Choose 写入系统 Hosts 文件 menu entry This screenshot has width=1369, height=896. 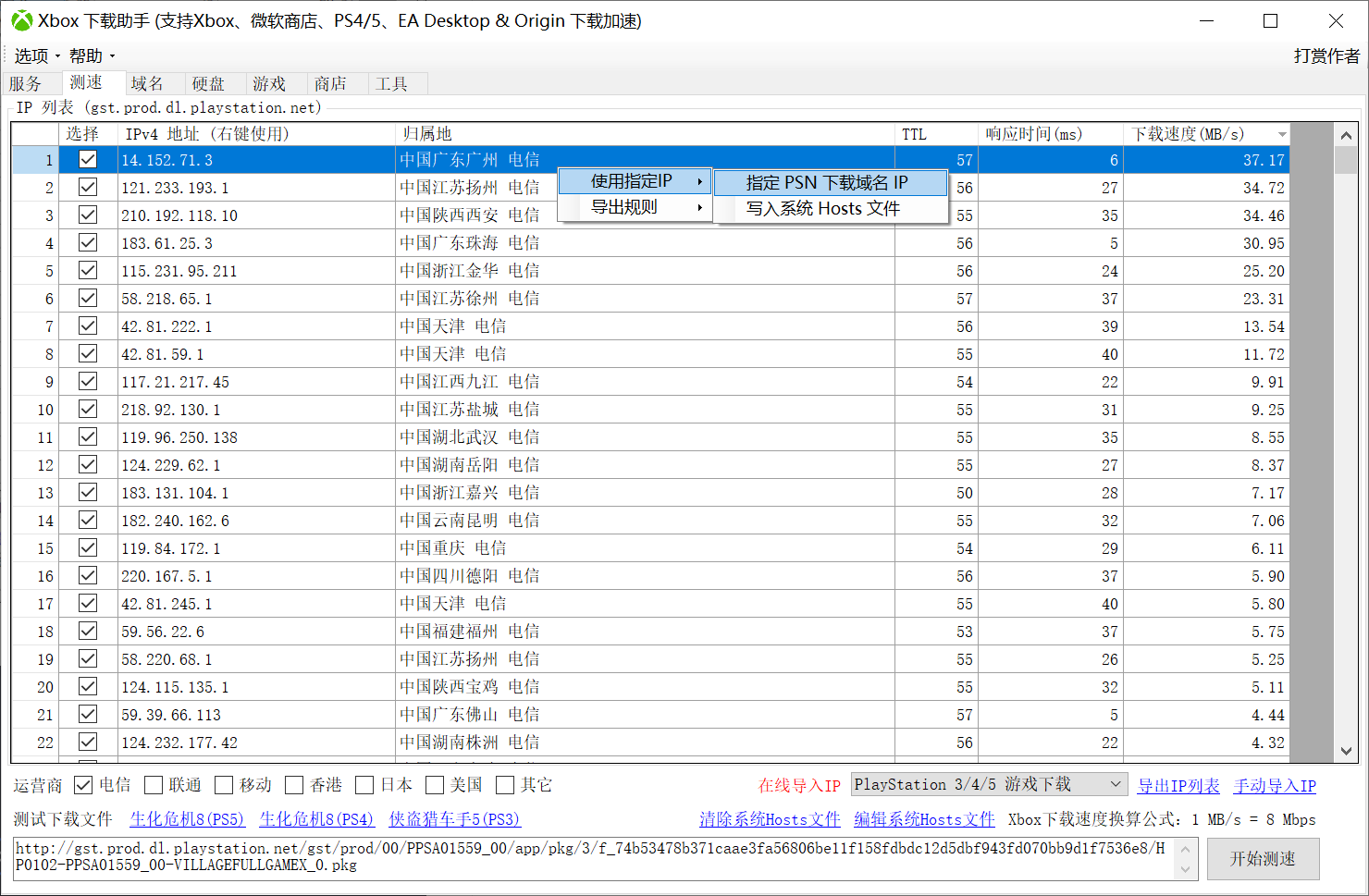831,209
